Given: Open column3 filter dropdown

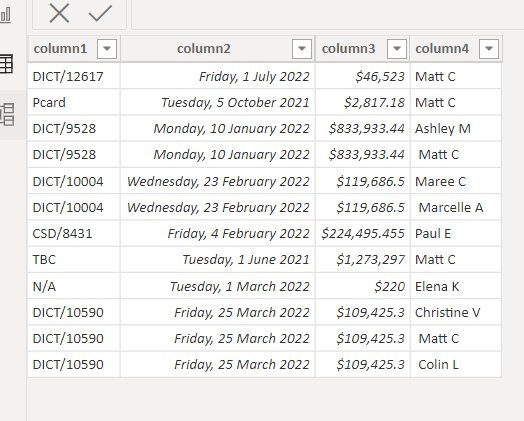Looking at the screenshot, I should pos(397,49).
